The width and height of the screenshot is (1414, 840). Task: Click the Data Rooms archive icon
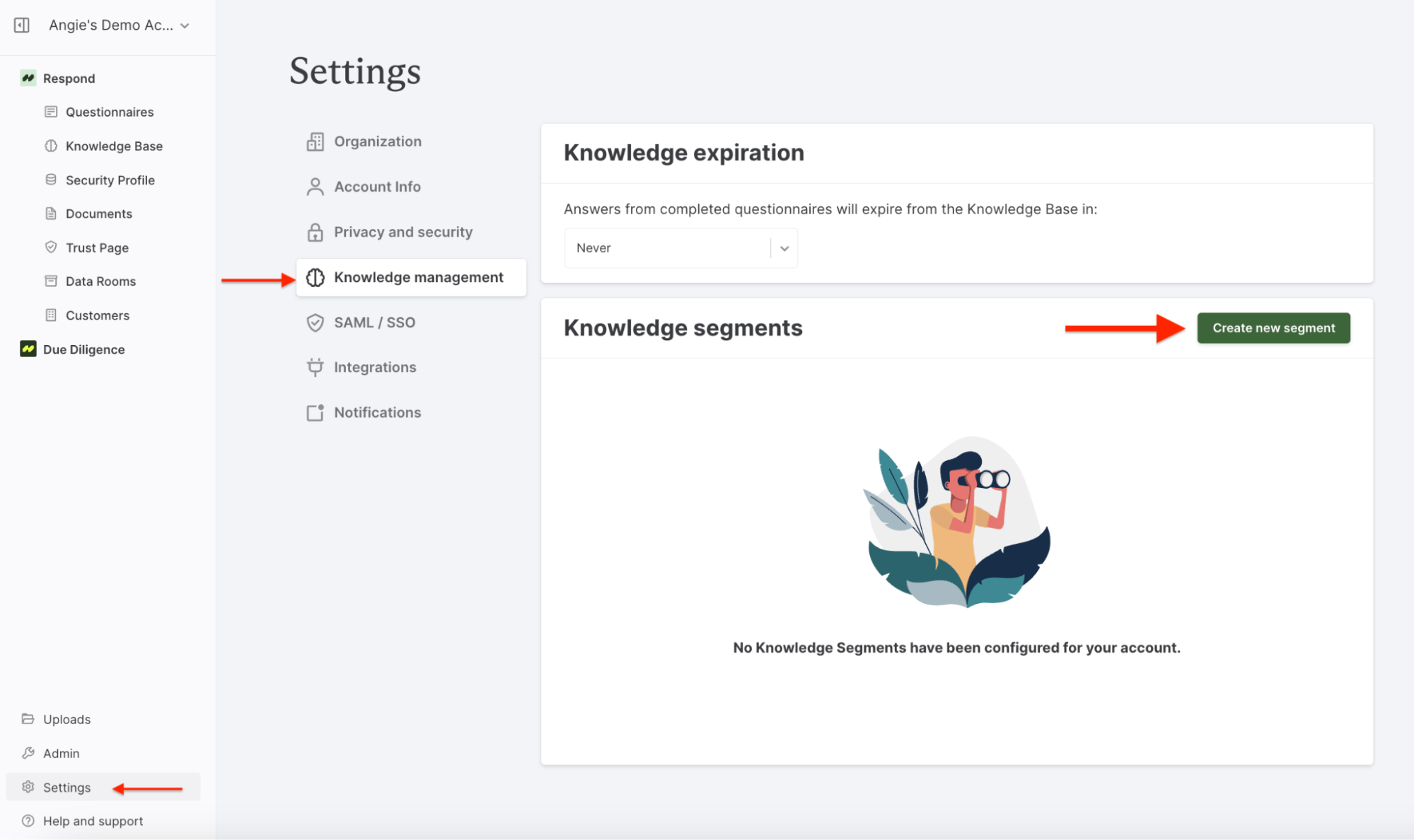51,281
